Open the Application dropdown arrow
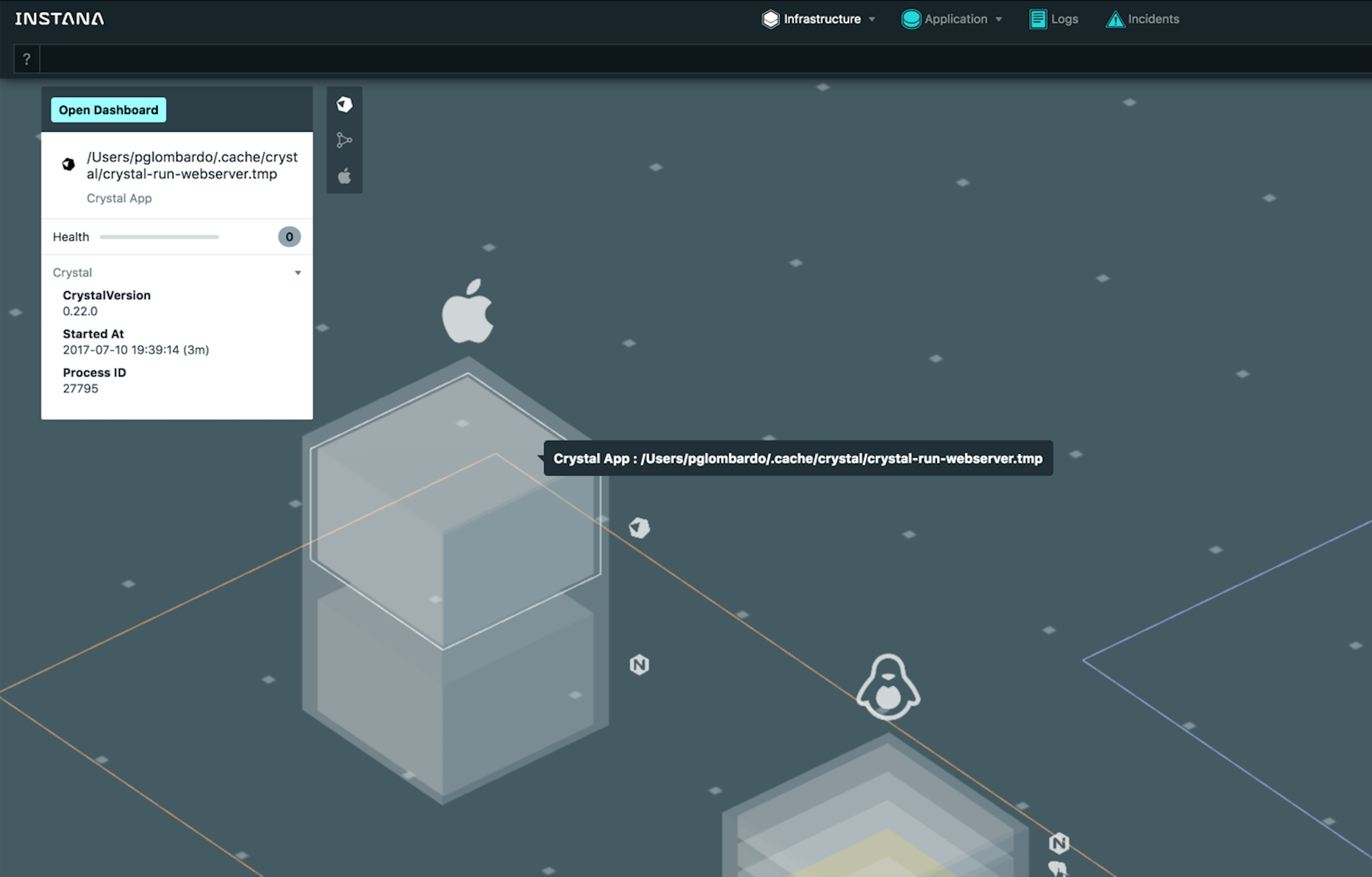This screenshot has height=877, width=1372. (x=998, y=19)
